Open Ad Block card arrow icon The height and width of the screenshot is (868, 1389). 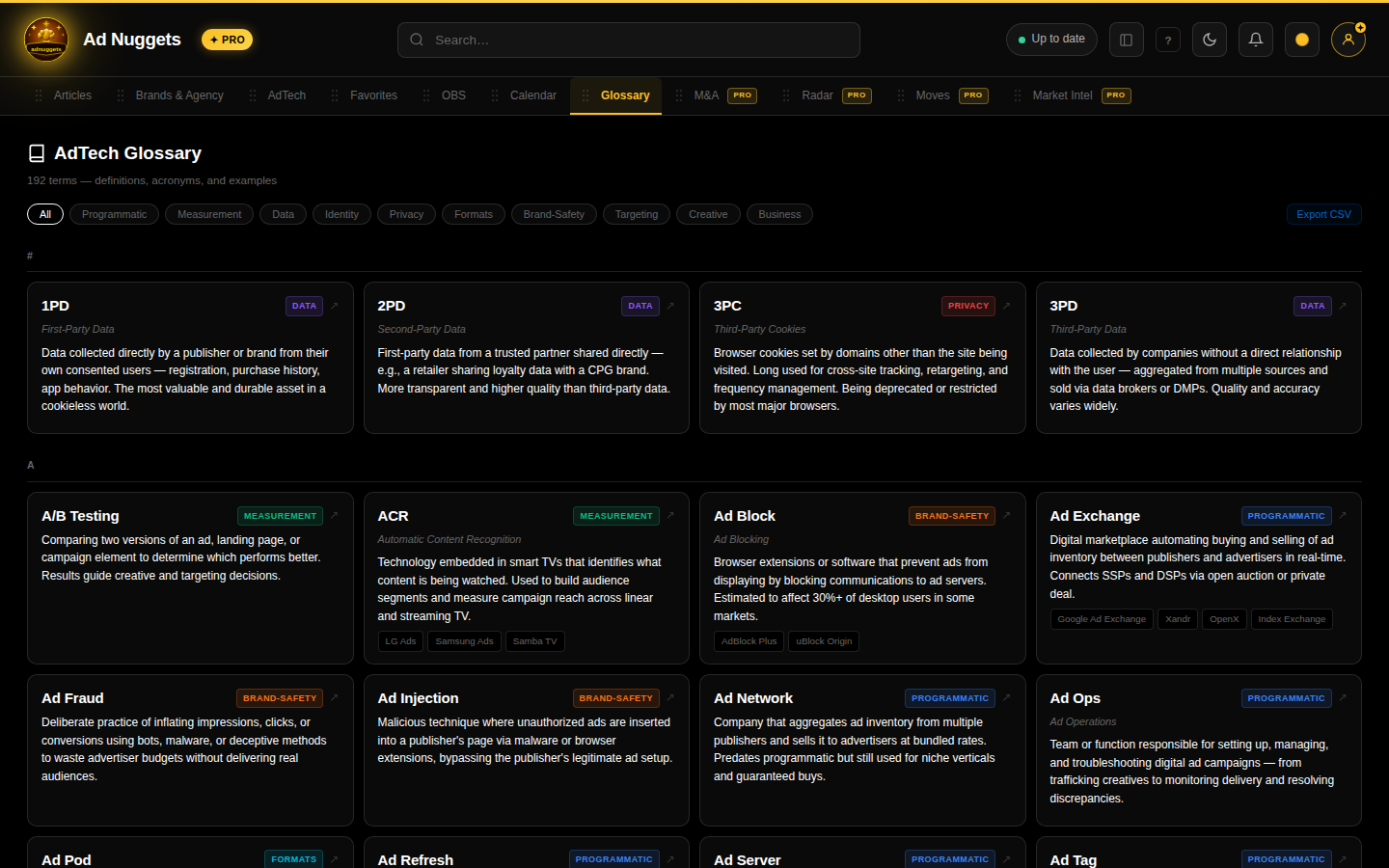pyautogui.click(x=1006, y=516)
